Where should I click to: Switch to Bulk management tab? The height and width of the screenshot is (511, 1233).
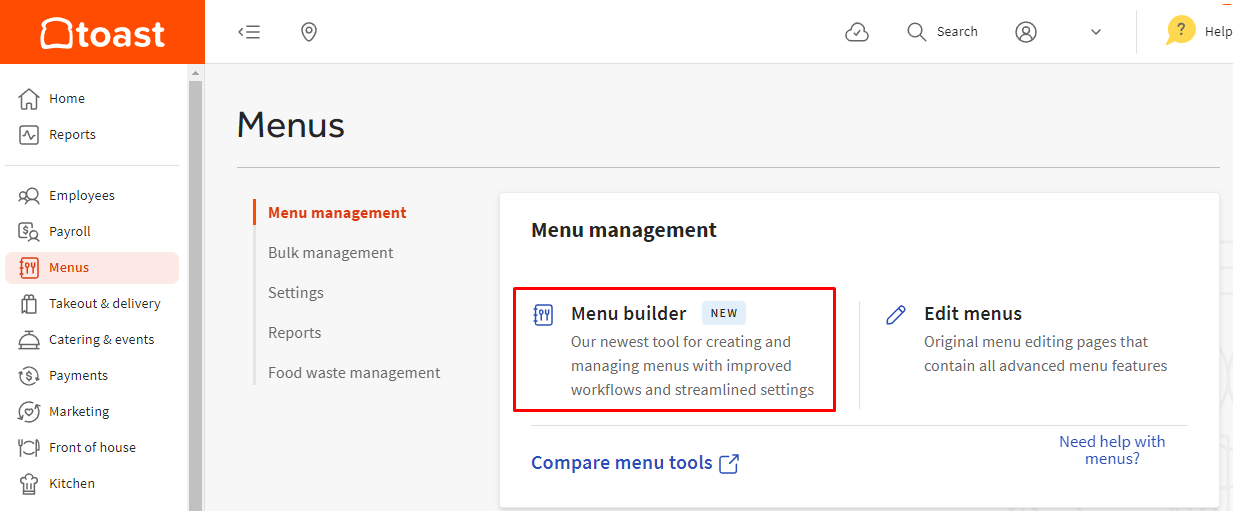tap(331, 252)
